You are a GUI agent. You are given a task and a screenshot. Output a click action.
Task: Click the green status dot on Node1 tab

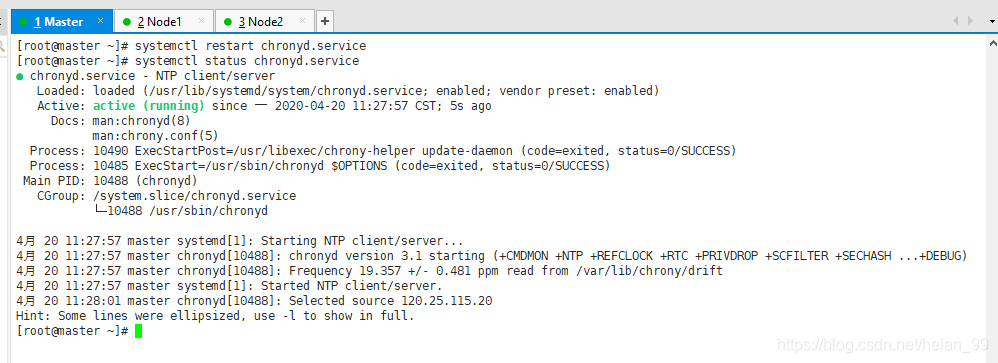(x=126, y=22)
